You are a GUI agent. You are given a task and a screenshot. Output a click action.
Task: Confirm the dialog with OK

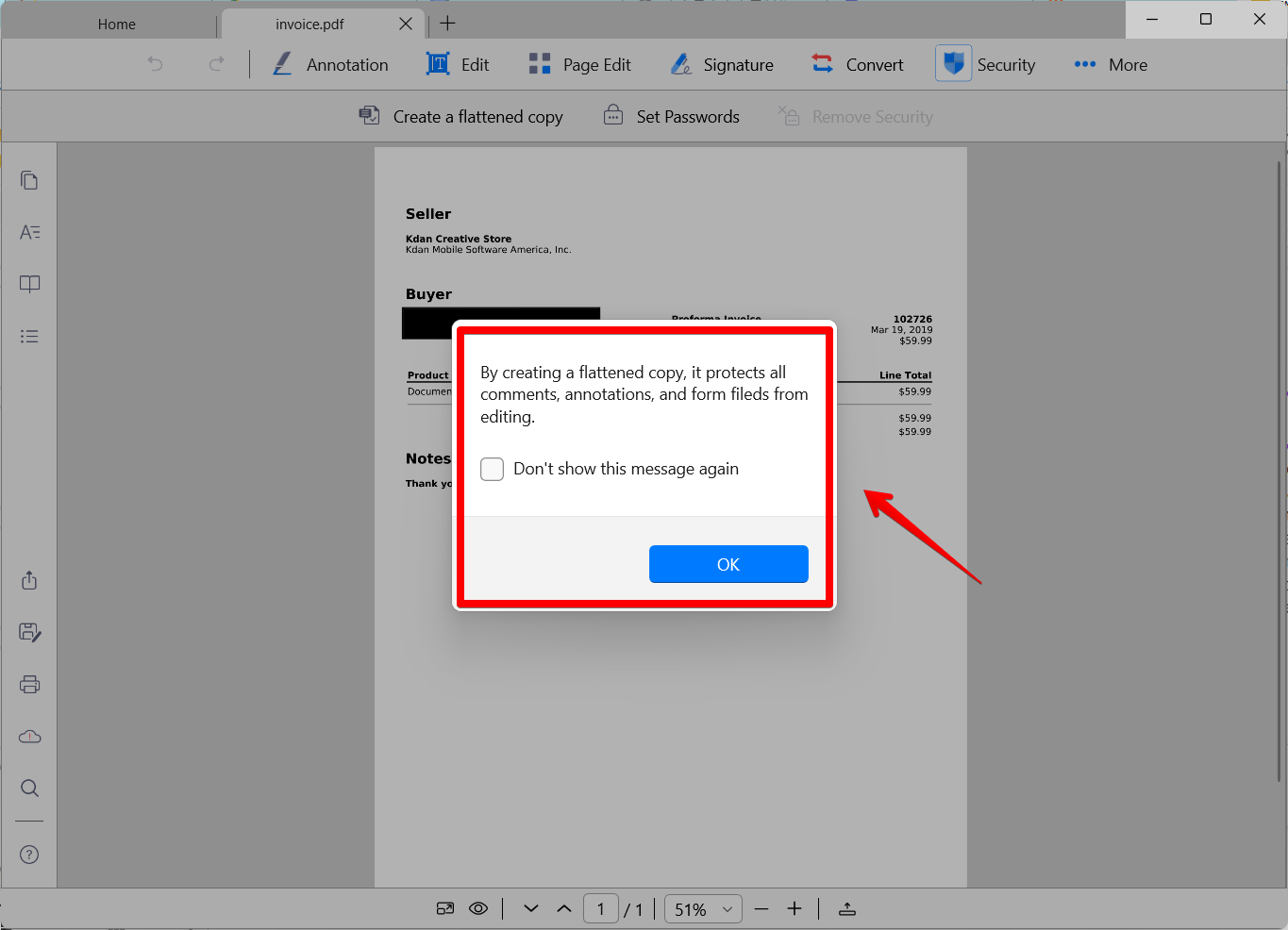[x=728, y=564]
